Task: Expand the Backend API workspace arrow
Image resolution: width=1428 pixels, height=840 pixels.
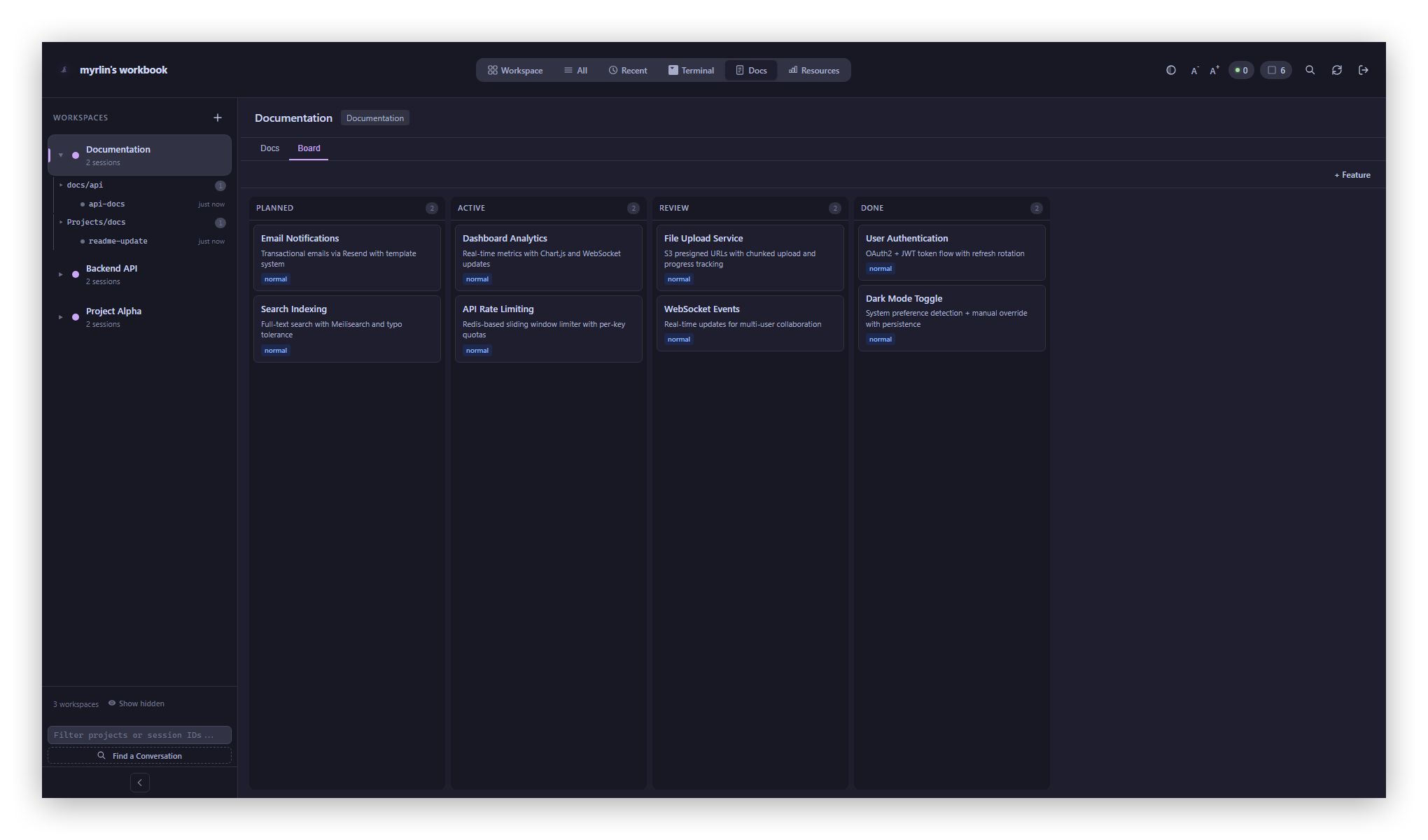Action: [x=61, y=274]
